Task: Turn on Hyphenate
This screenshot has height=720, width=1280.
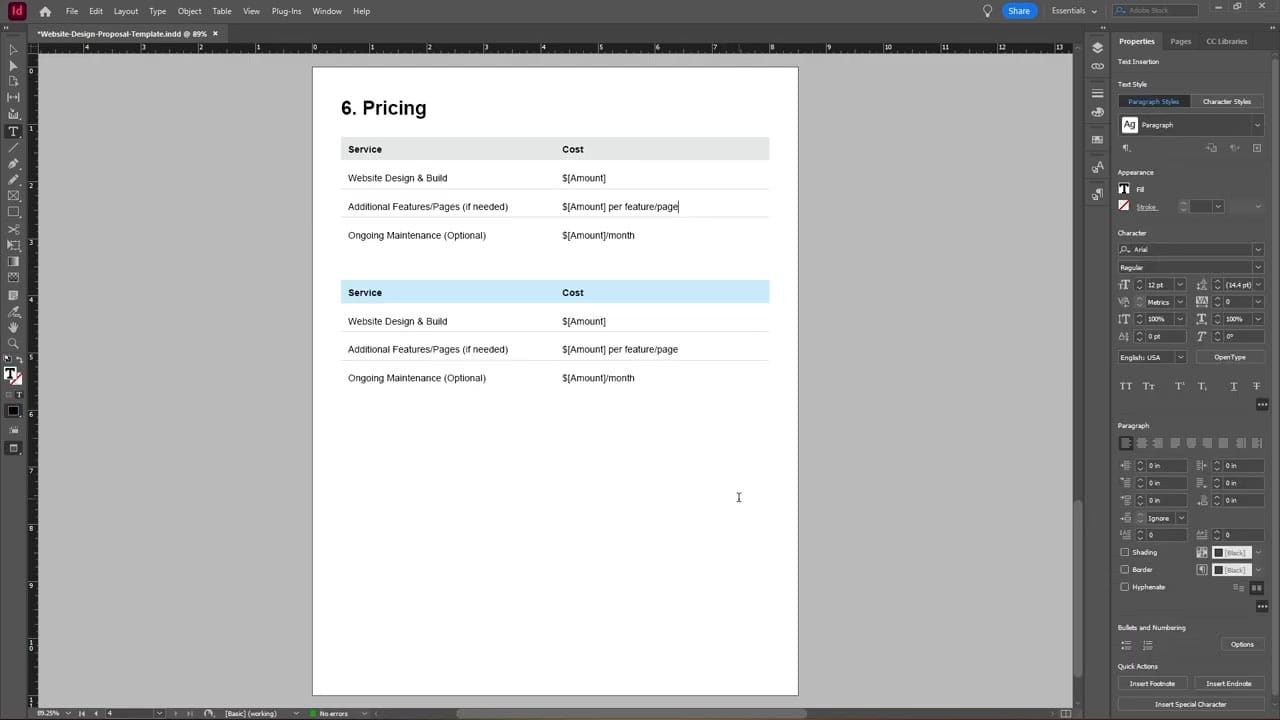Action: (x=1125, y=587)
